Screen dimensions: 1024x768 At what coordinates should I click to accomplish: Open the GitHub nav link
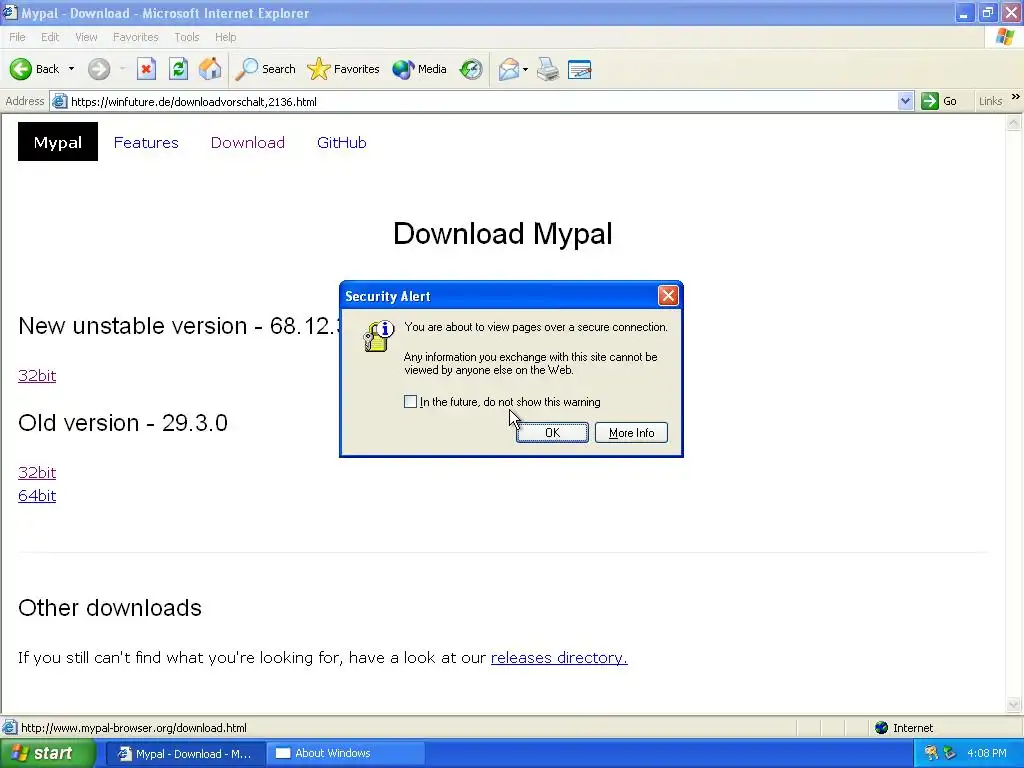(342, 142)
